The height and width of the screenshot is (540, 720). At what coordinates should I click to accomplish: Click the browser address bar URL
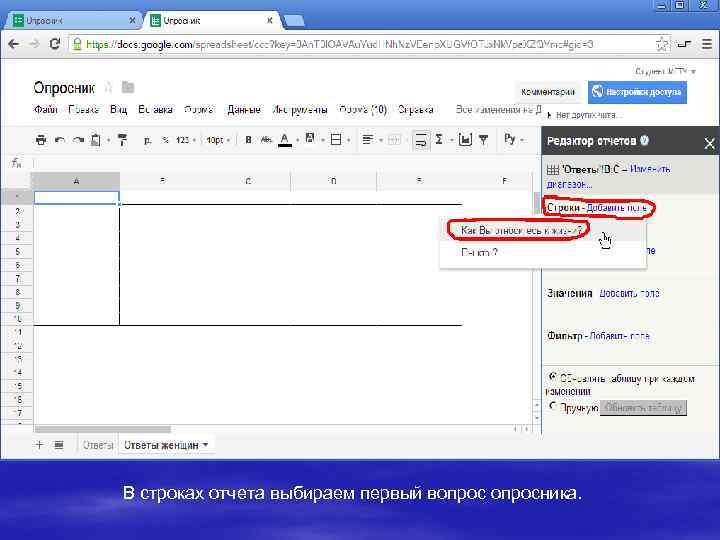[x=339, y=45]
